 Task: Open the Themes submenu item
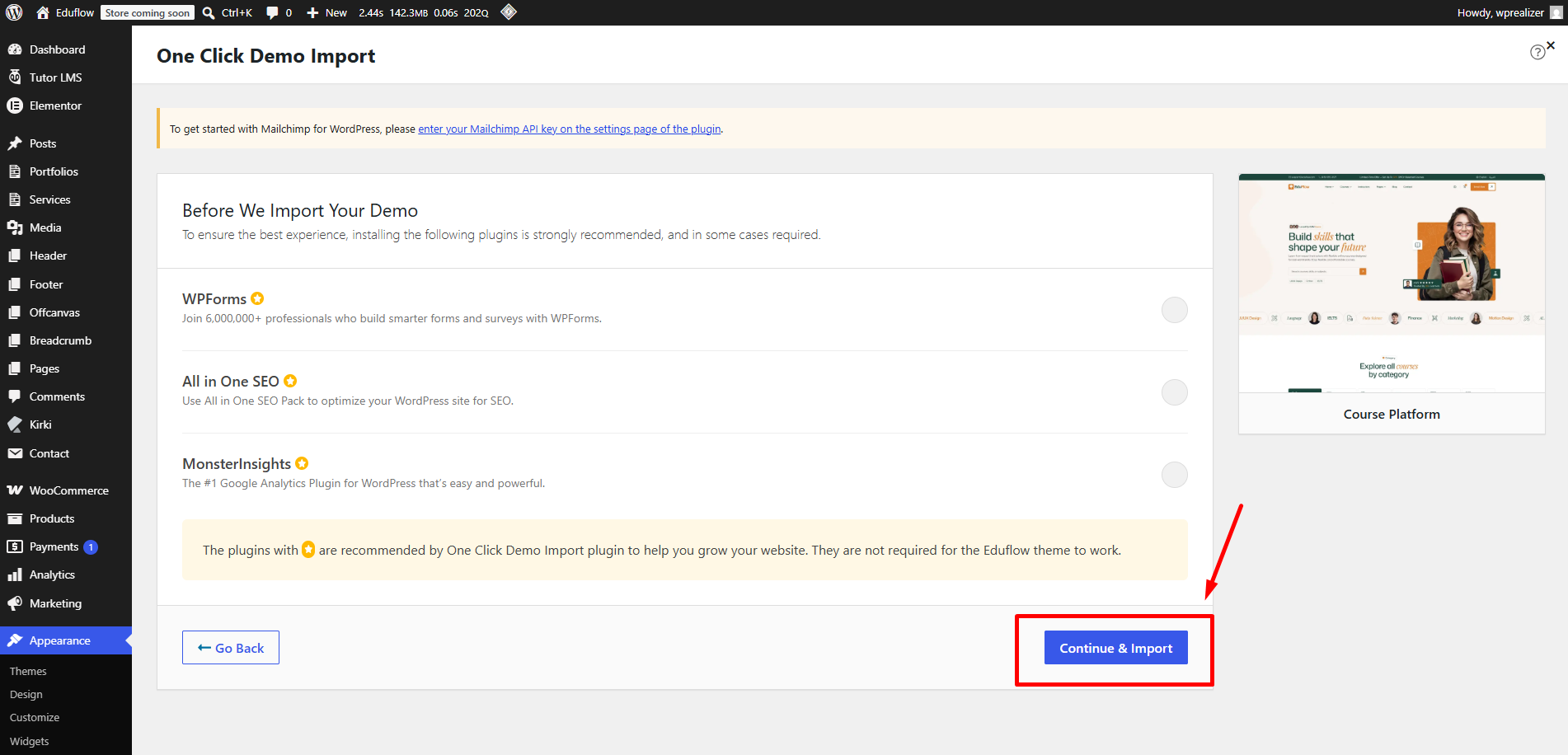tap(28, 672)
